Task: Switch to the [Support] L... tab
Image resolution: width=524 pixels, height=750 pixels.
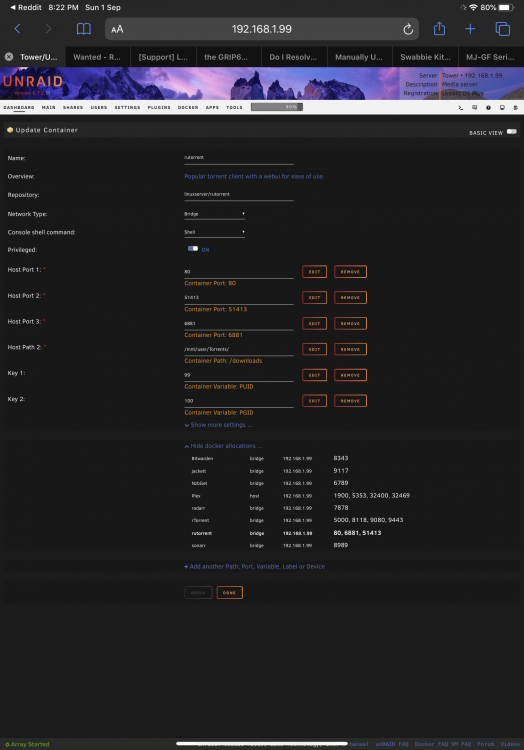Action: [163, 57]
